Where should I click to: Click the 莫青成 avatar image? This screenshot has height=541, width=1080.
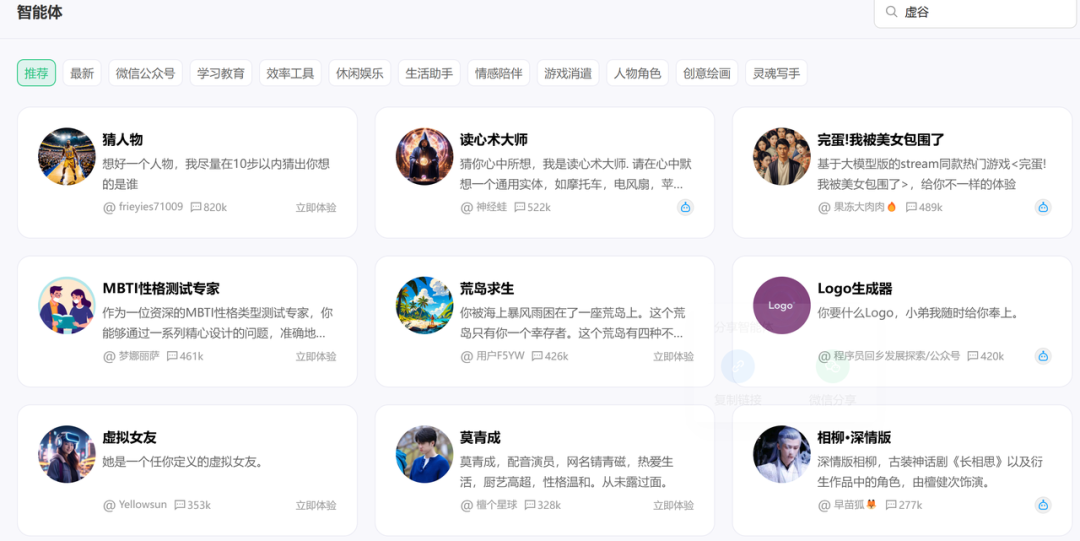point(424,454)
